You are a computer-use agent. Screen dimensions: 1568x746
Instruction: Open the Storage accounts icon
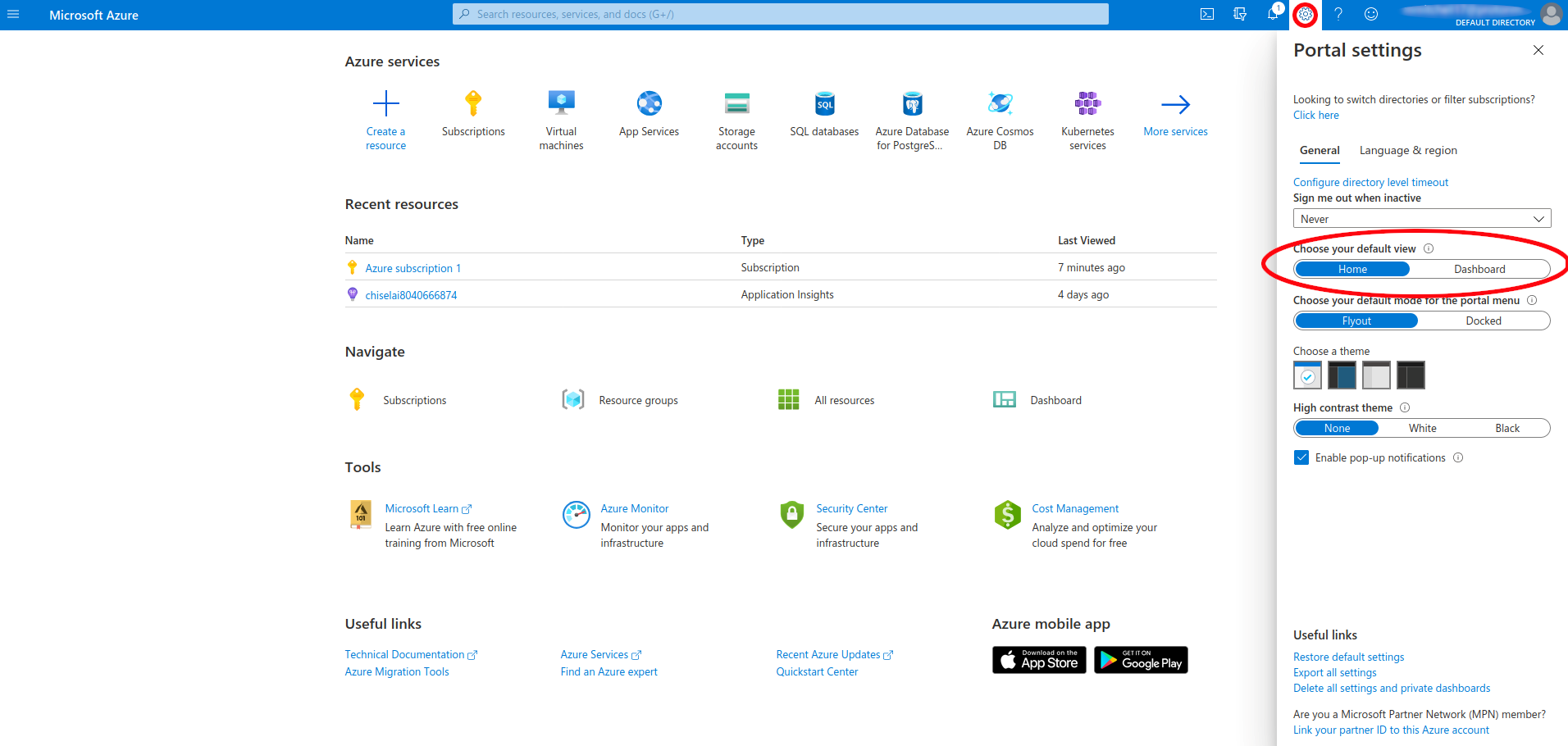pyautogui.click(x=736, y=104)
